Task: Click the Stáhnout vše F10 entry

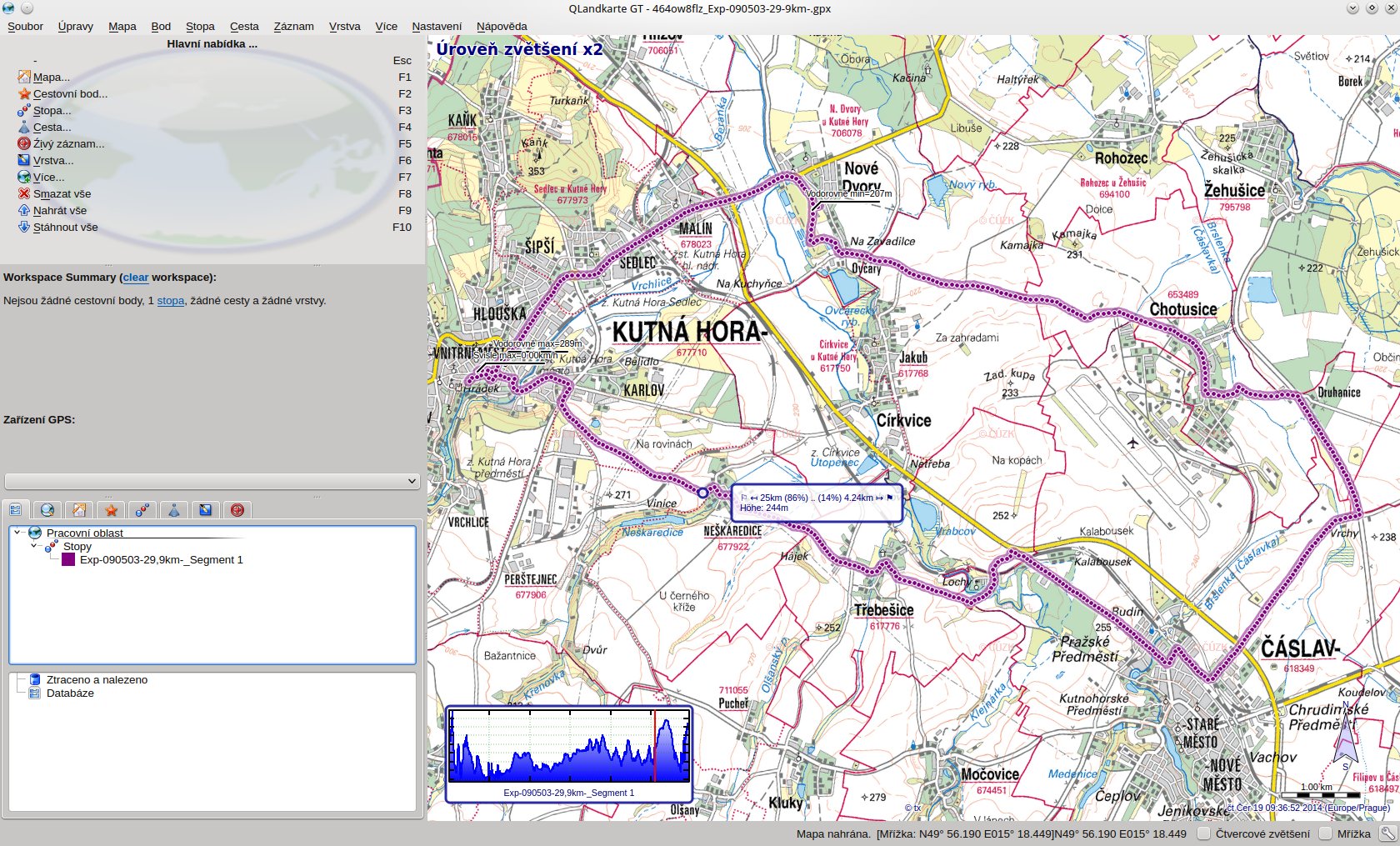Action: click(214, 227)
